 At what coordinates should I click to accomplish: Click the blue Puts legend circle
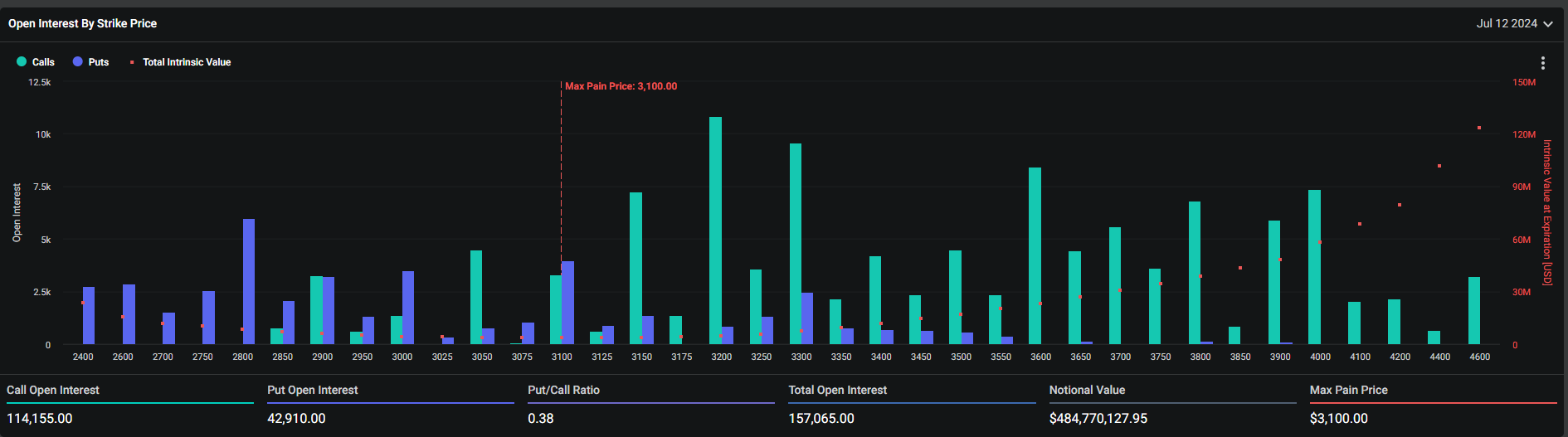(78, 61)
